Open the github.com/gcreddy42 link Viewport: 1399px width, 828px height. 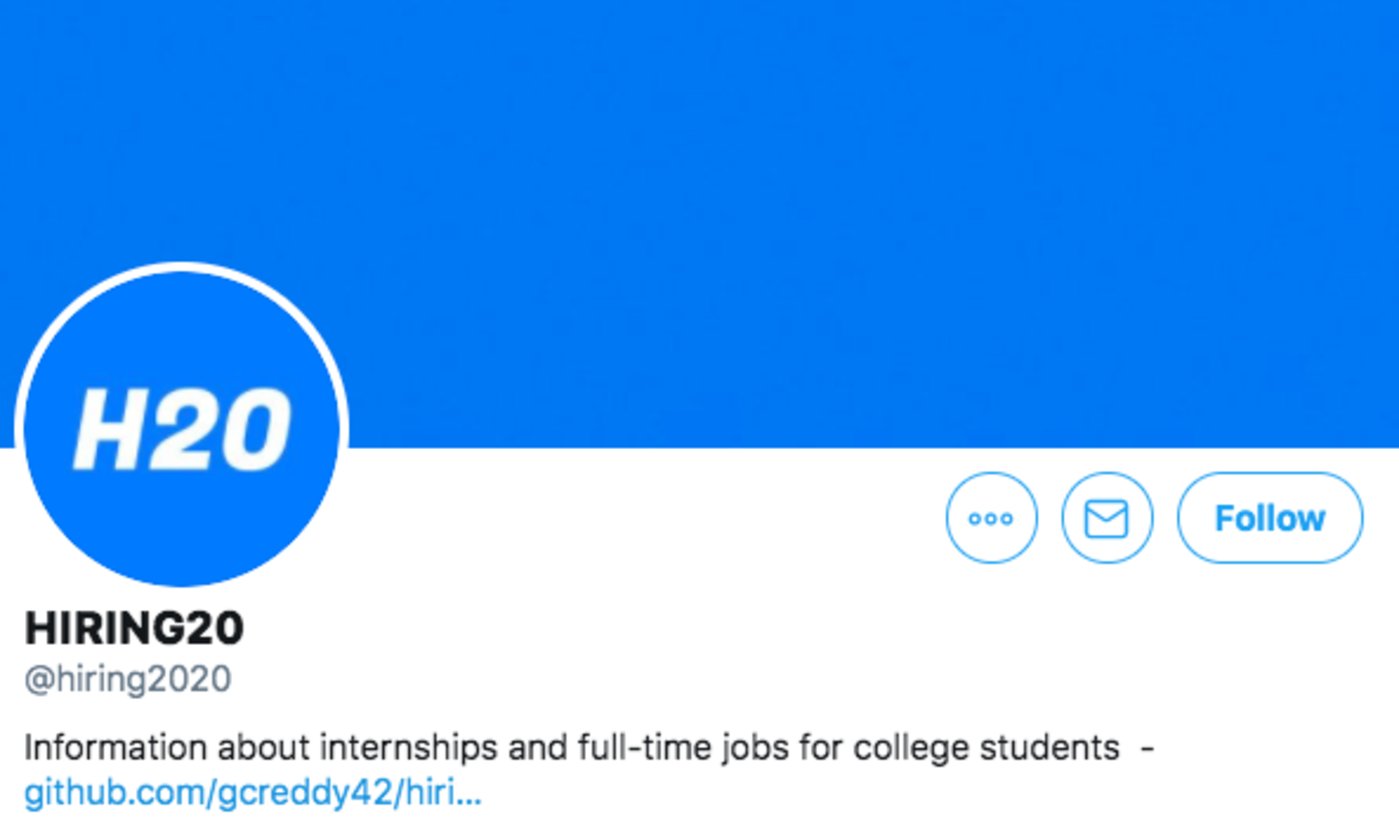(252, 793)
